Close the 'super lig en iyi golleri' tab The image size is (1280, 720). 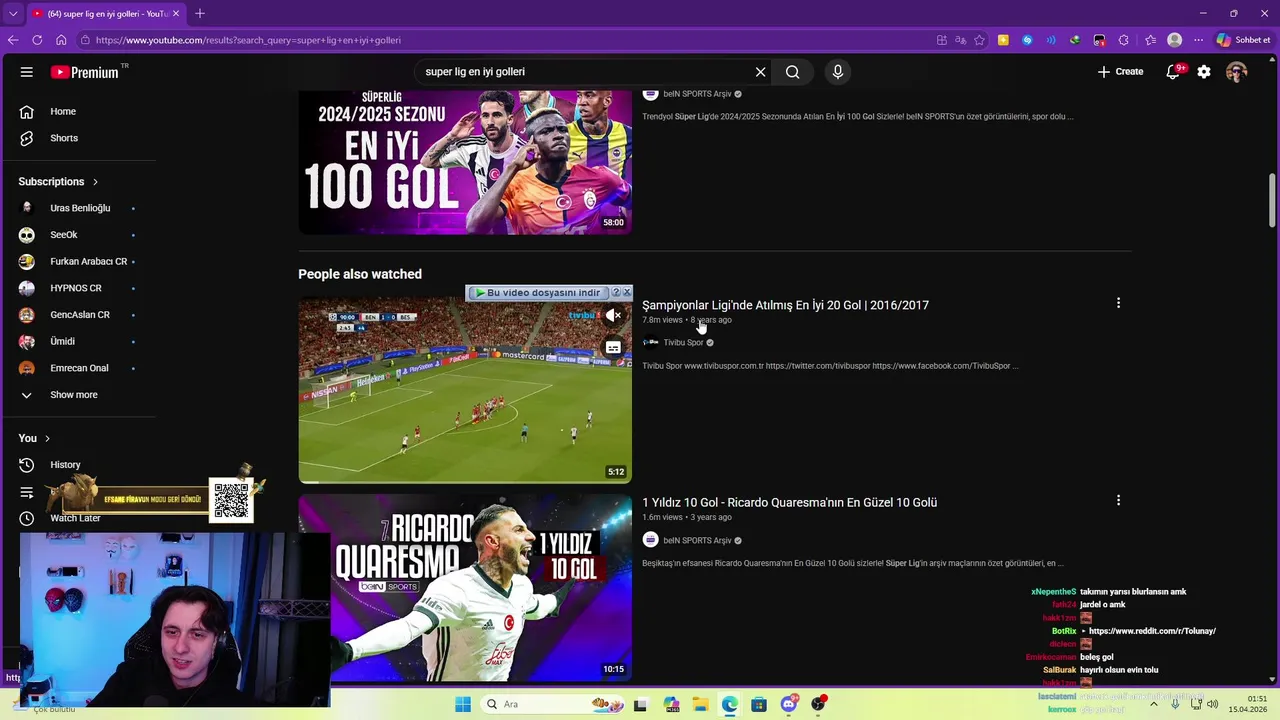pos(177,13)
